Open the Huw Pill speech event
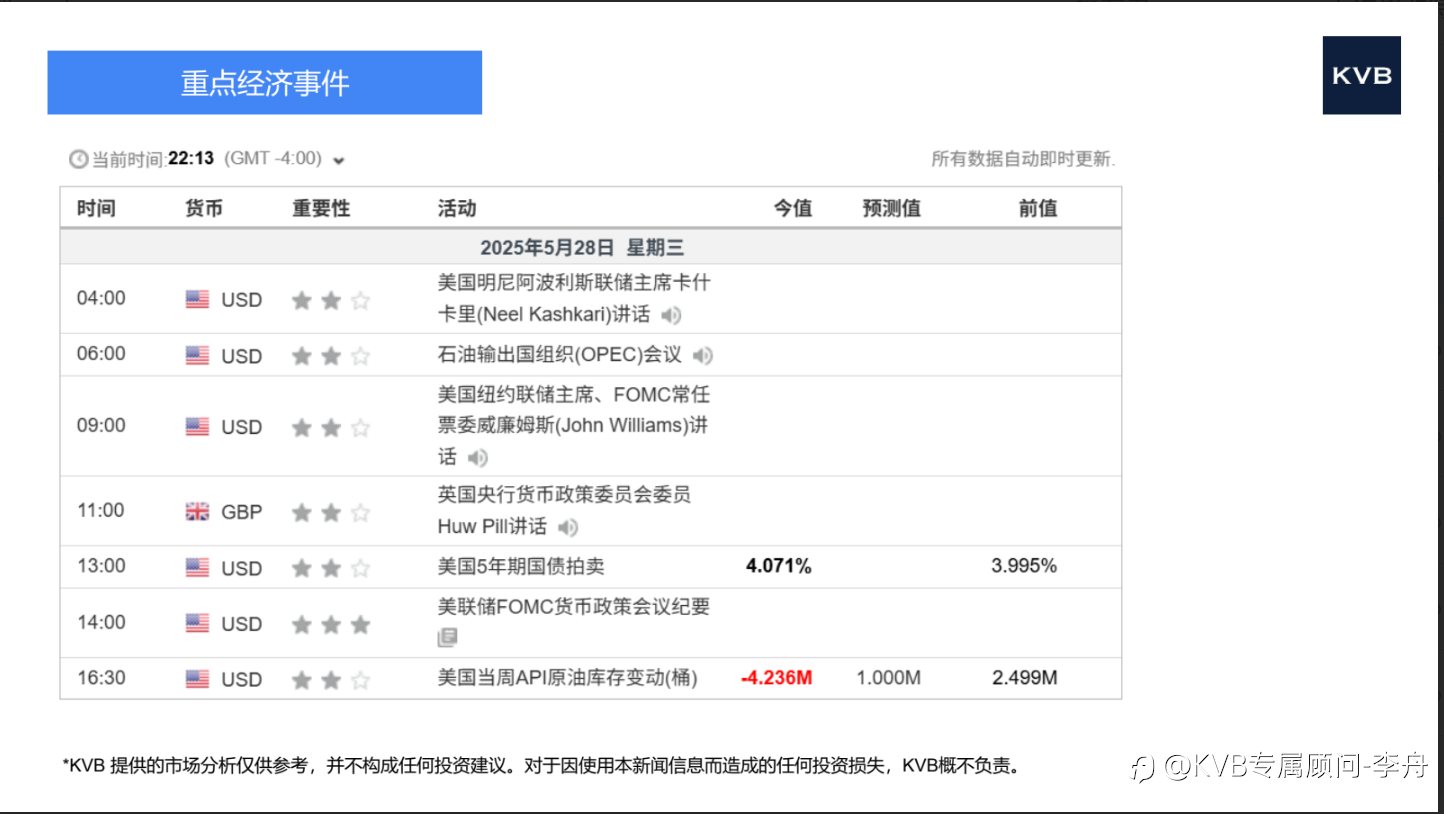Viewport: 1444px width, 814px height. [564, 510]
